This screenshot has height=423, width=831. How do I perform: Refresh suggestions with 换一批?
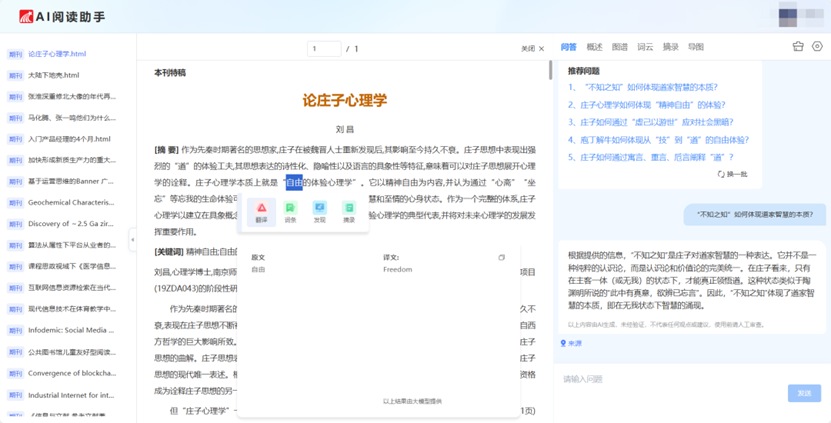[732, 174]
